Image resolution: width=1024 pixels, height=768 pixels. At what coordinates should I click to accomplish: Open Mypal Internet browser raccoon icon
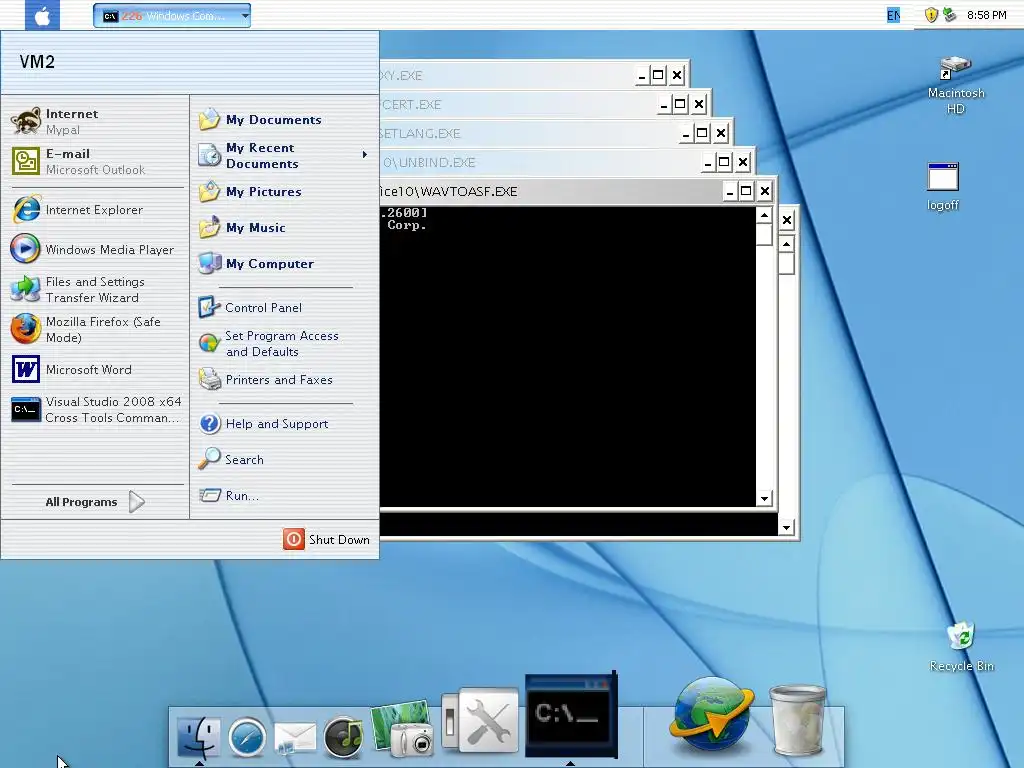pos(26,121)
